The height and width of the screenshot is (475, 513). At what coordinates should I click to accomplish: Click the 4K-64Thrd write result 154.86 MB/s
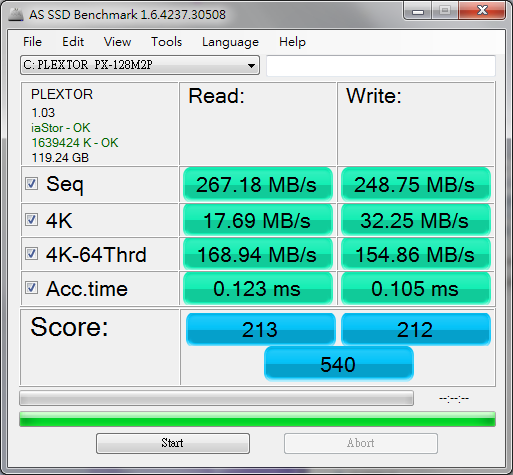(416, 254)
